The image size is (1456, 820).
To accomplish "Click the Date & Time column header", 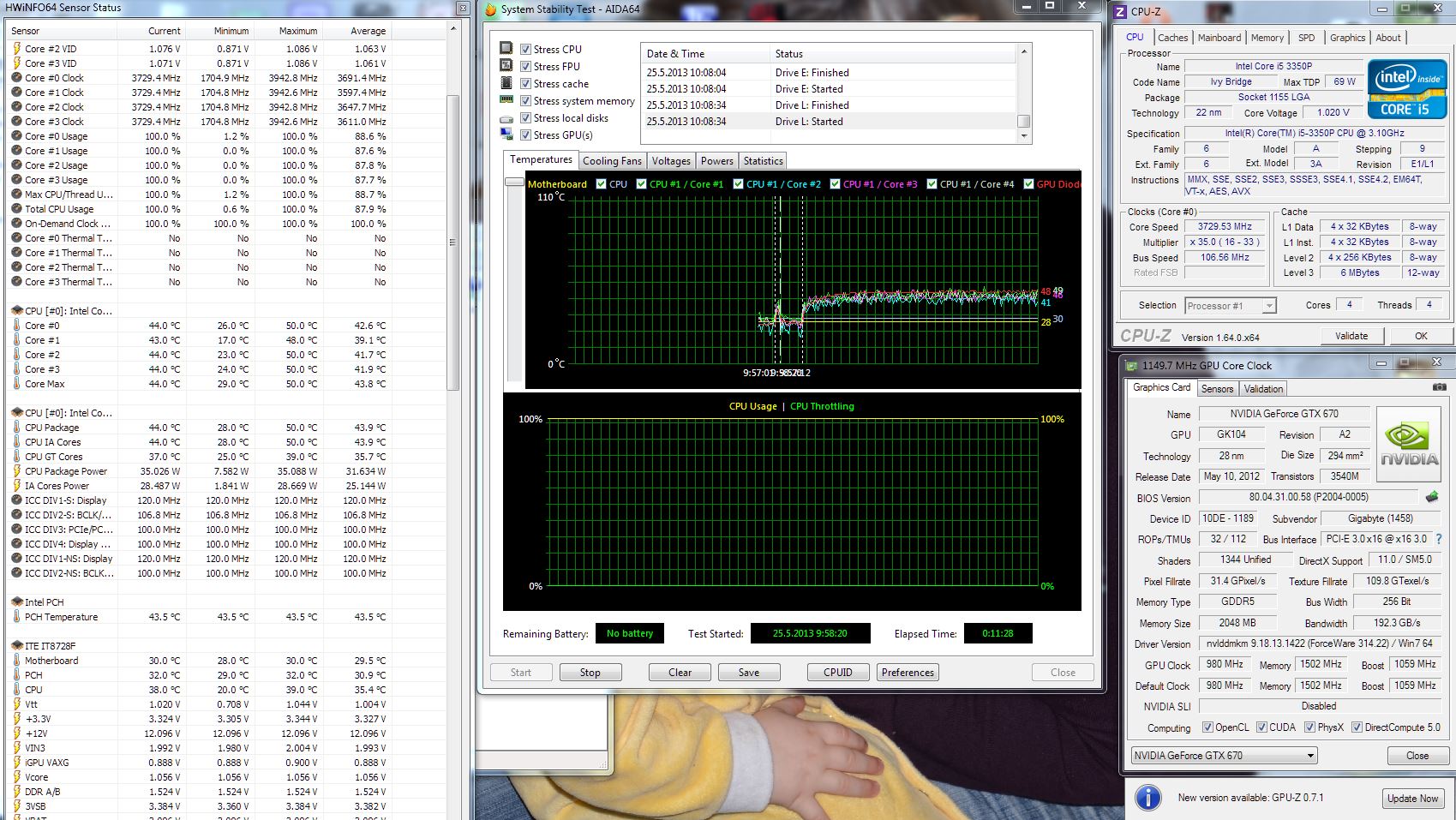I will (704, 53).
